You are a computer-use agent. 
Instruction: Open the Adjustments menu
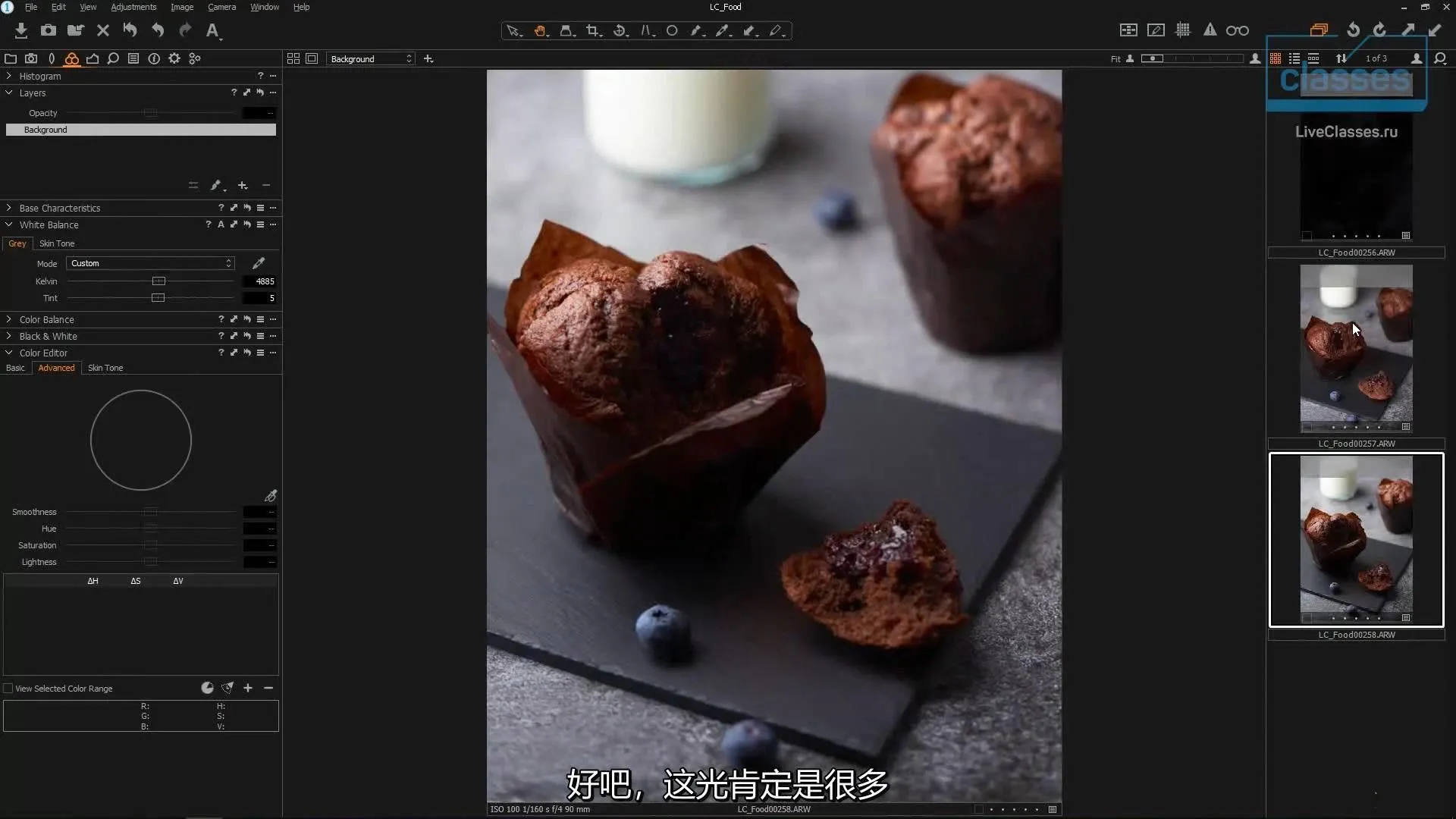[x=133, y=7]
